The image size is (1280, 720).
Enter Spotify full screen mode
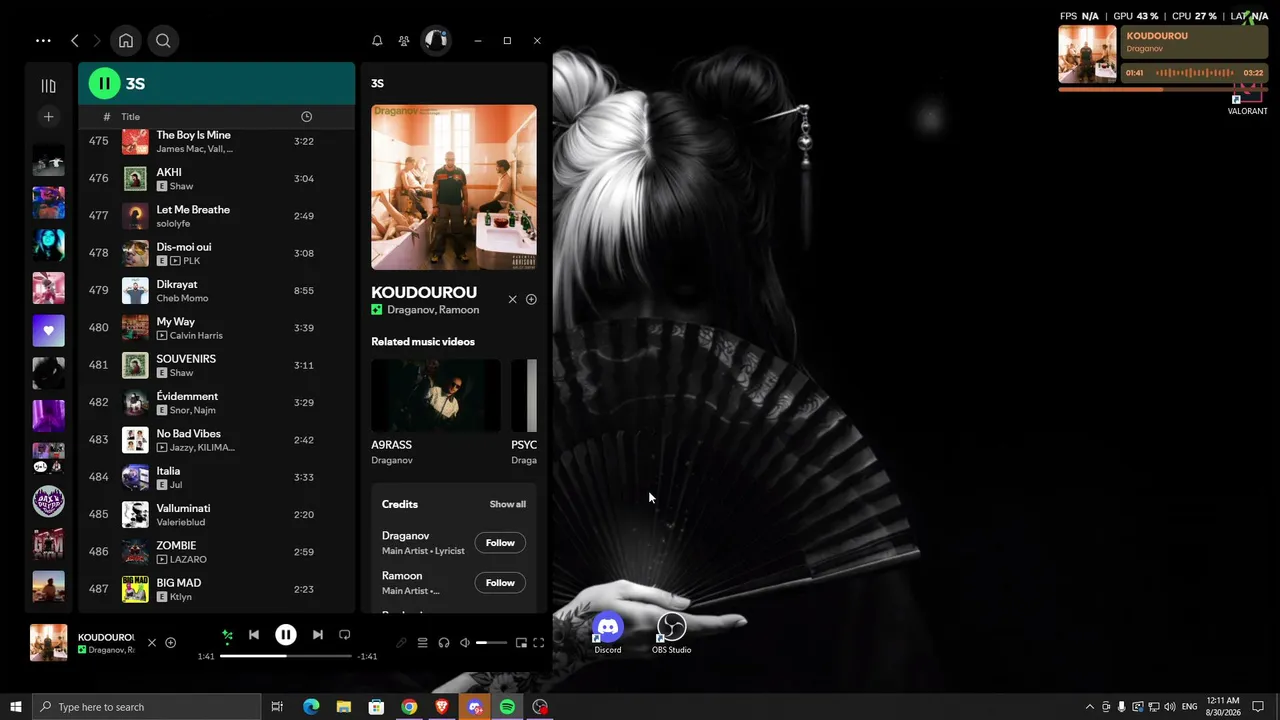[539, 643]
